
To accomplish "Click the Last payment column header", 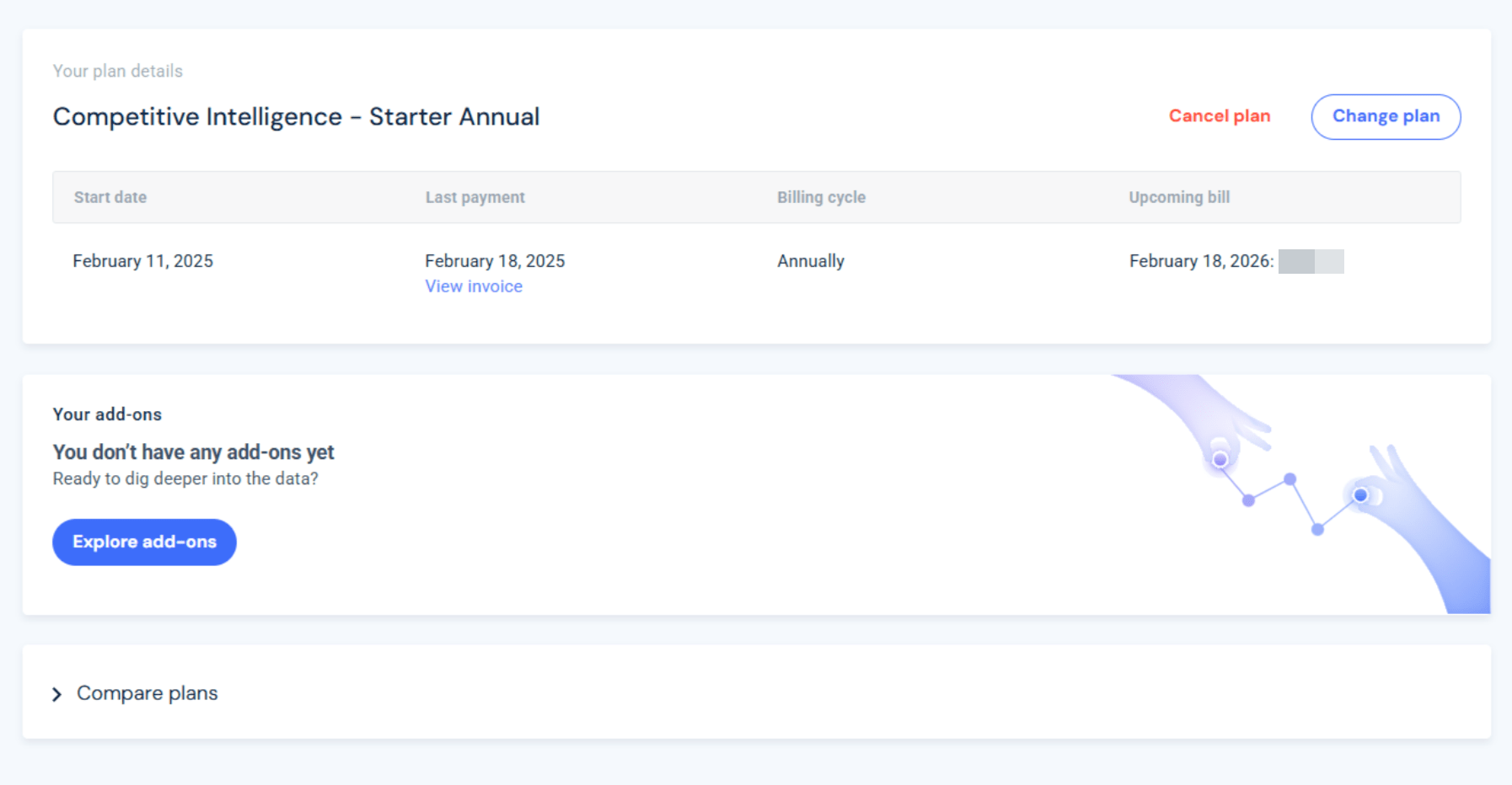I will pos(475,197).
